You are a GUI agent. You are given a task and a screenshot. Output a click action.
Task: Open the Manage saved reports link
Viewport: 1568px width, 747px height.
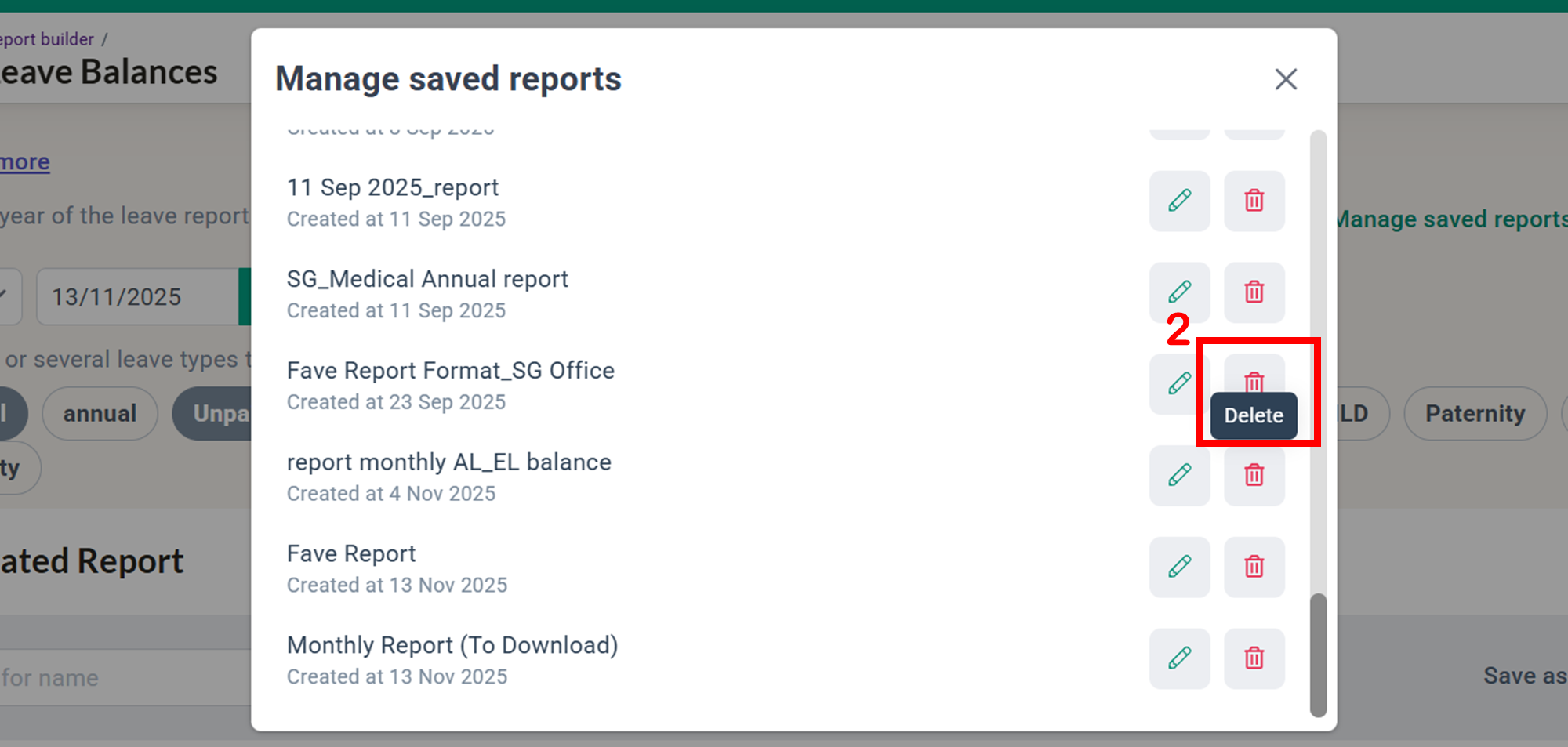click(x=1452, y=219)
